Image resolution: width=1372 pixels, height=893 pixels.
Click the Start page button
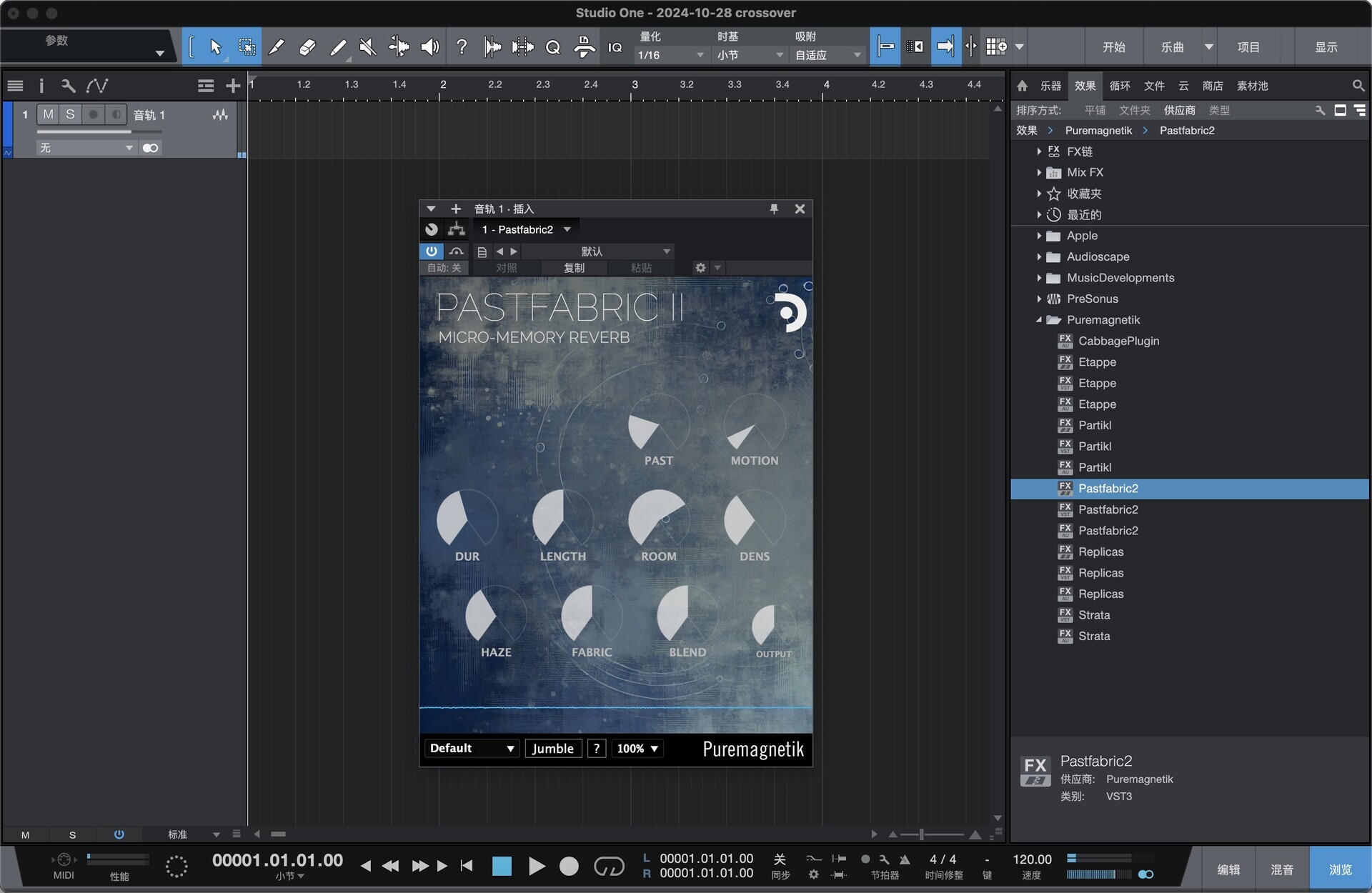[1113, 47]
